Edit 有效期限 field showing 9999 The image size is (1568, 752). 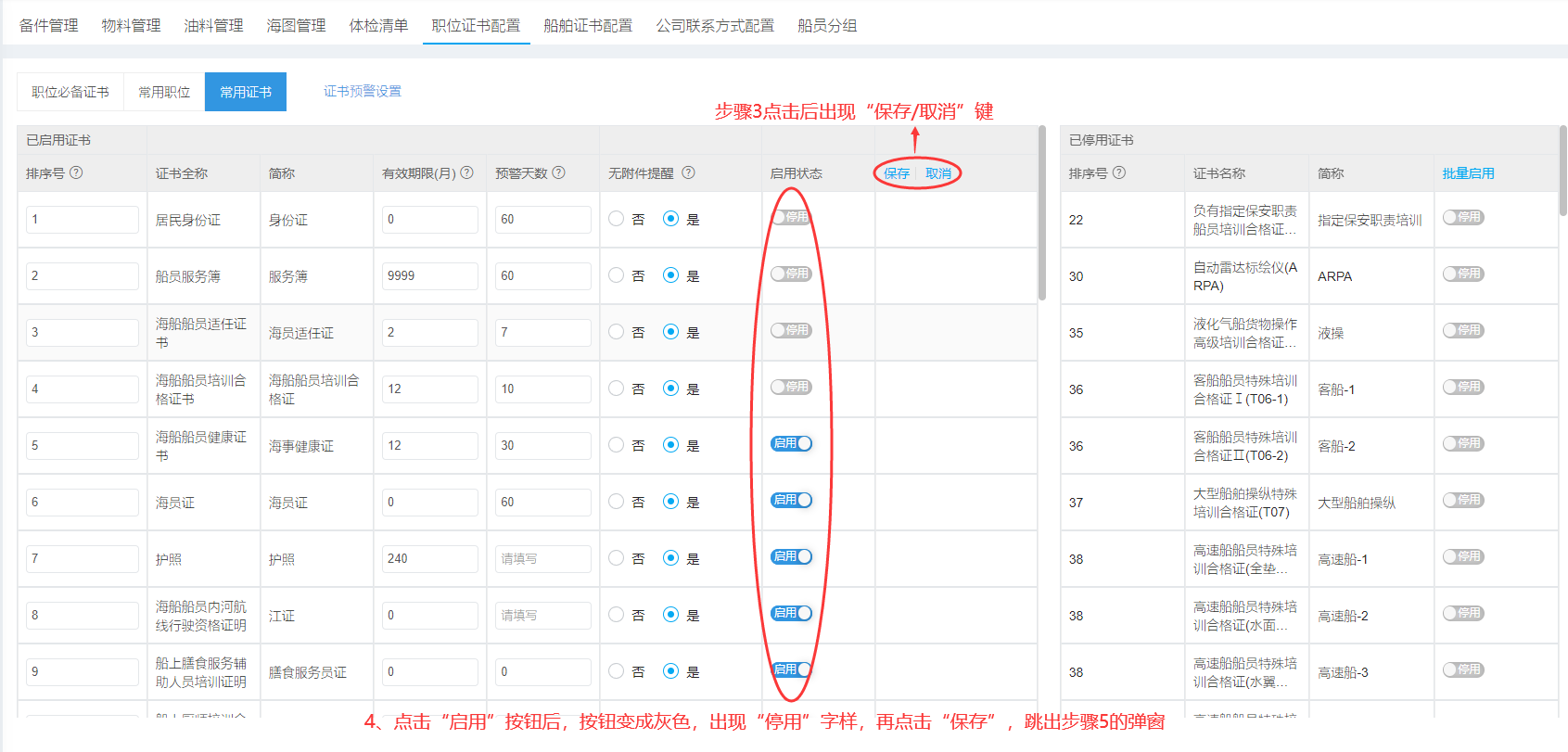pyautogui.click(x=430, y=276)
